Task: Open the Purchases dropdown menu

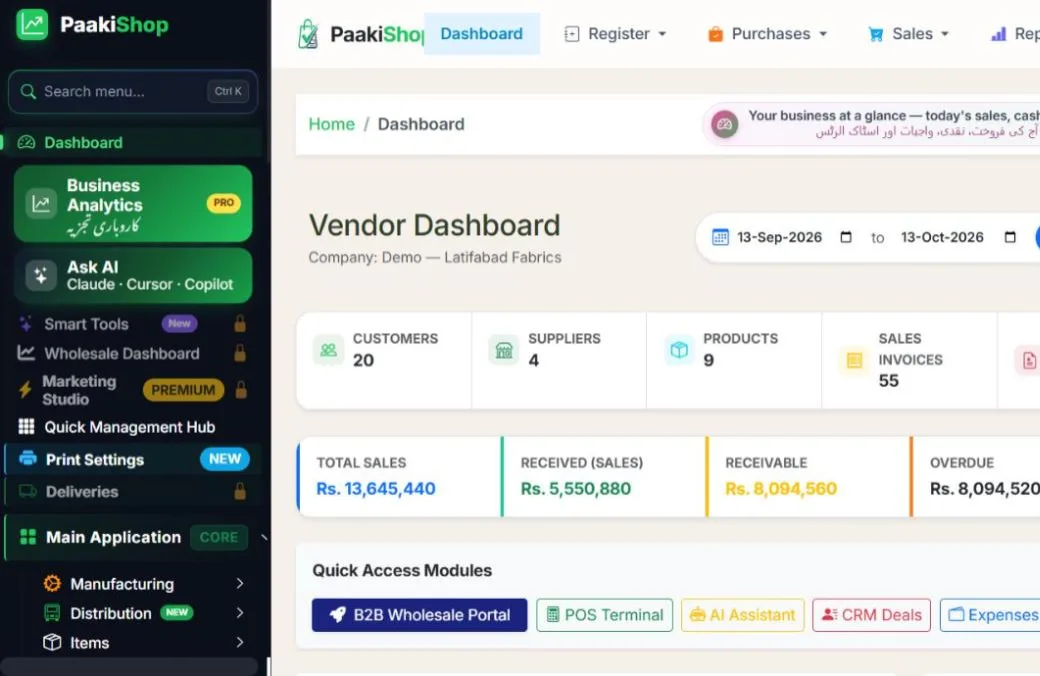Action: pyautogui.click(x=767, y=34)
